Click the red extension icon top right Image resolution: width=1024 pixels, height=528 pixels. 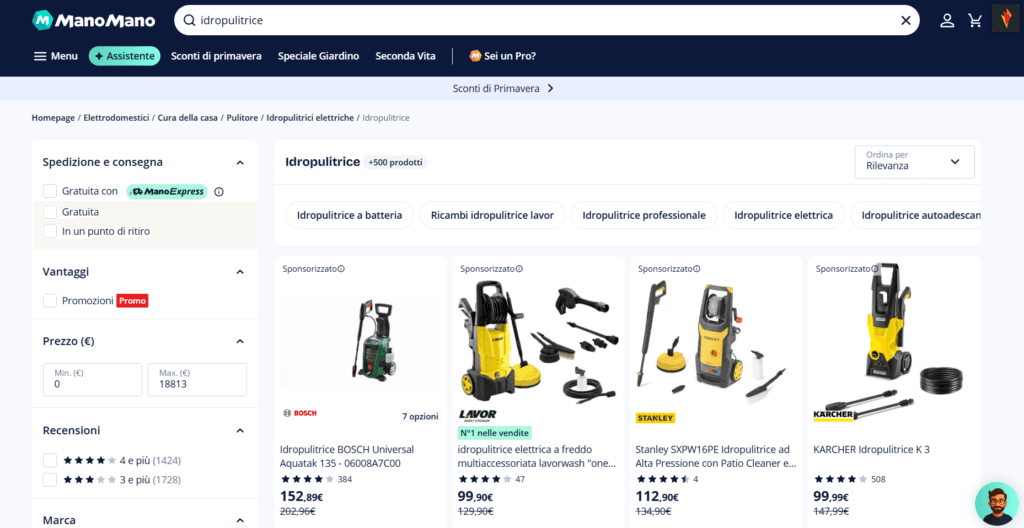click(1004, 18)
